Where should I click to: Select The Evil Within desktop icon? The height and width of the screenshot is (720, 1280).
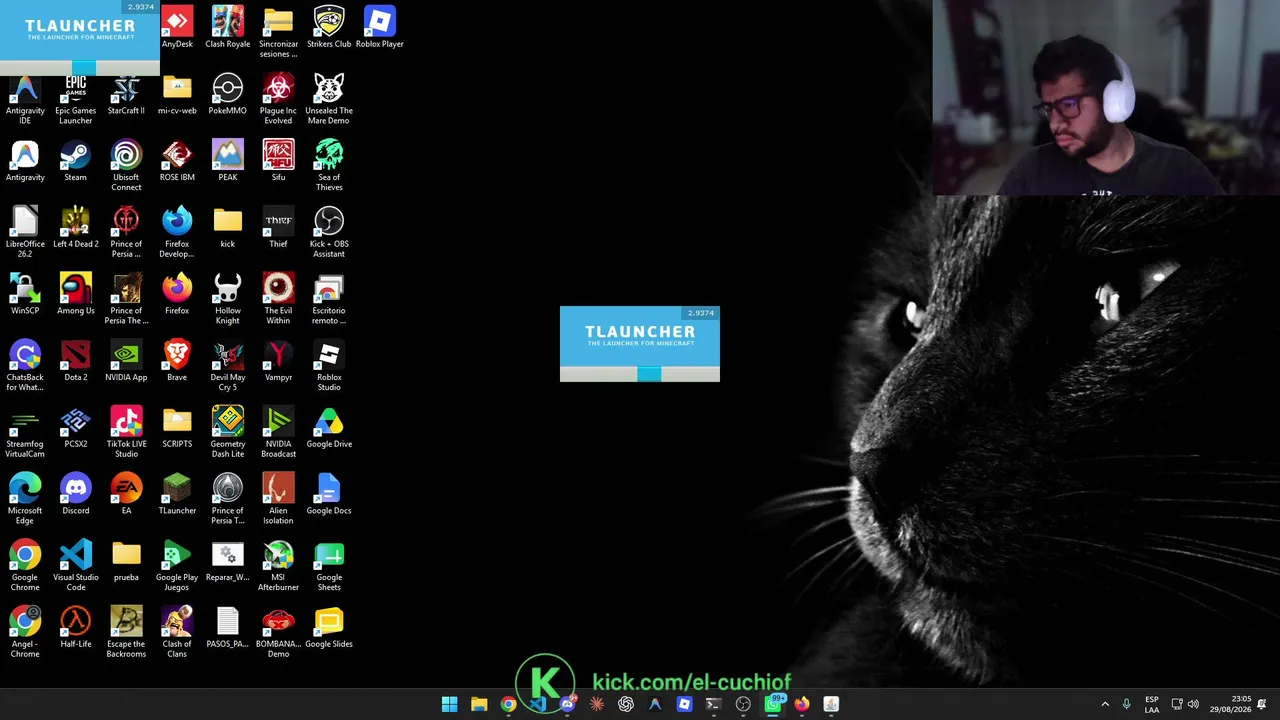[278, 300]
